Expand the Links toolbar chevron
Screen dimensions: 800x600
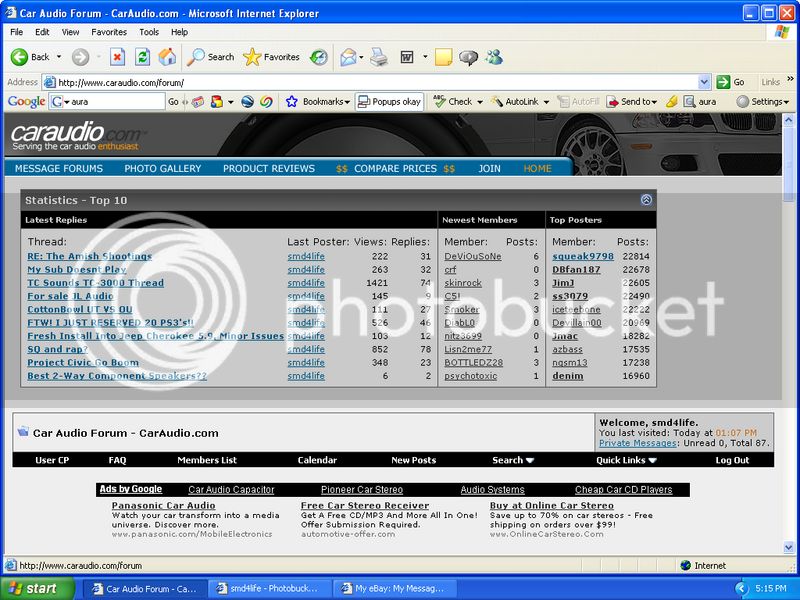tap(790, 79)
